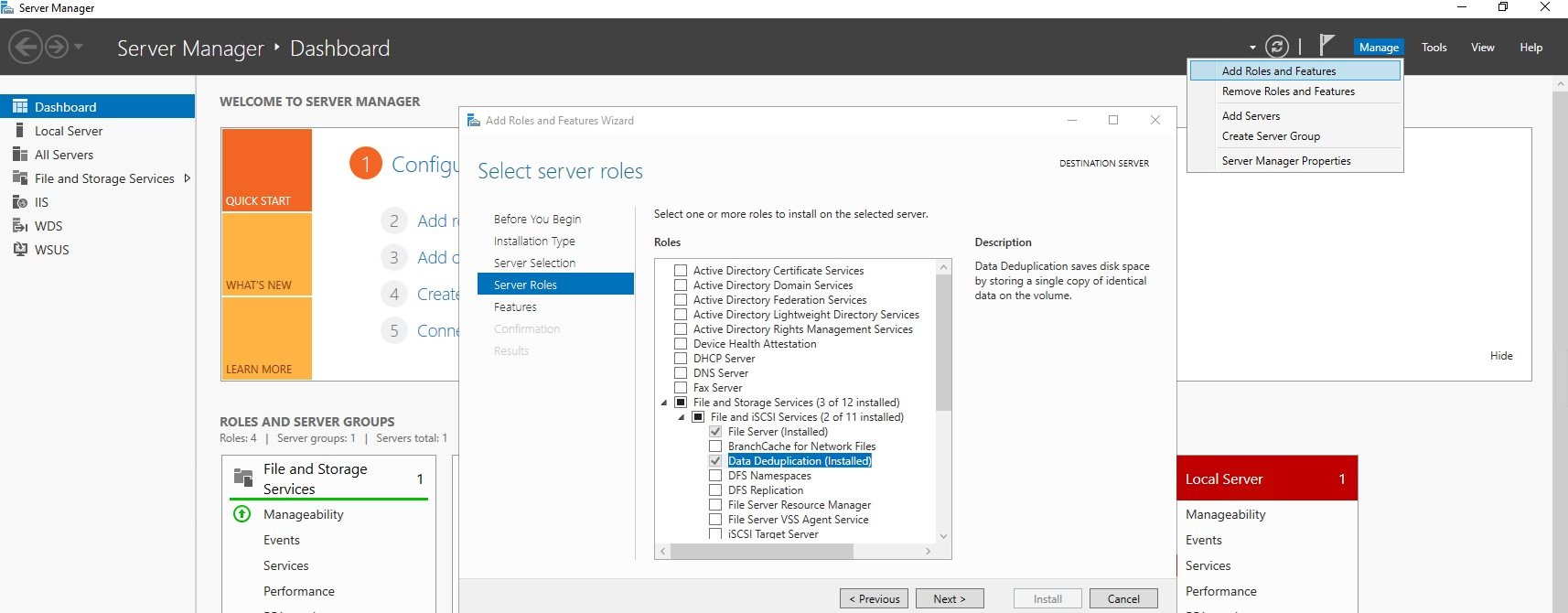Enable the DNS Server role checkbox
Image resolution: width=1568 pixels, height=613 pixels.
coord(681,373)
